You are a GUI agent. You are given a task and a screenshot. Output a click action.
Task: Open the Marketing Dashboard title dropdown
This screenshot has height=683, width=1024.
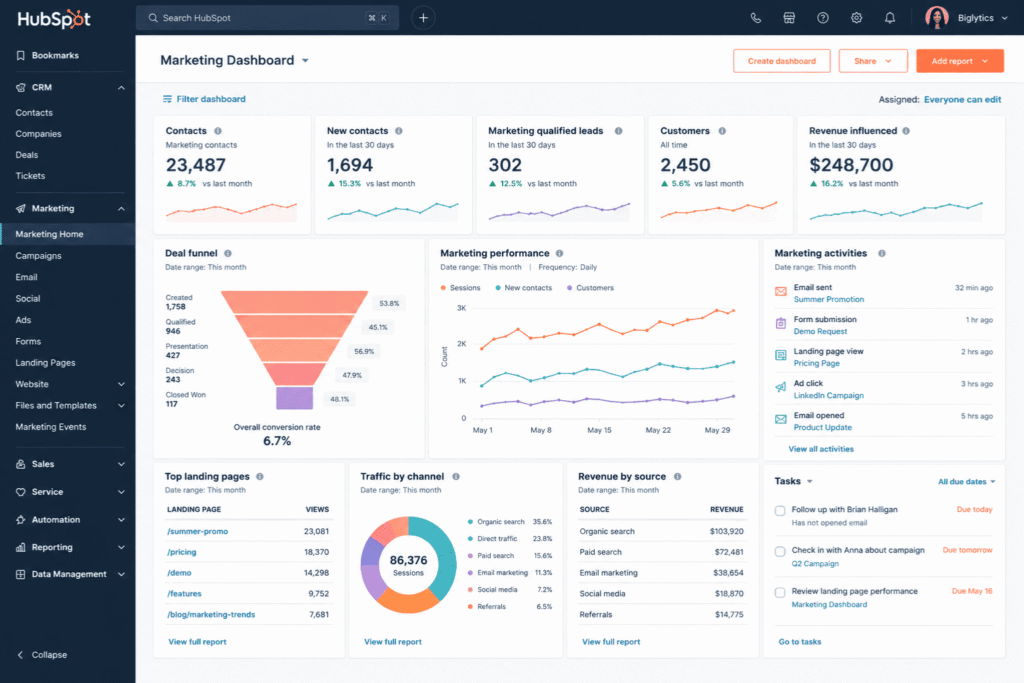click(305, 61)
